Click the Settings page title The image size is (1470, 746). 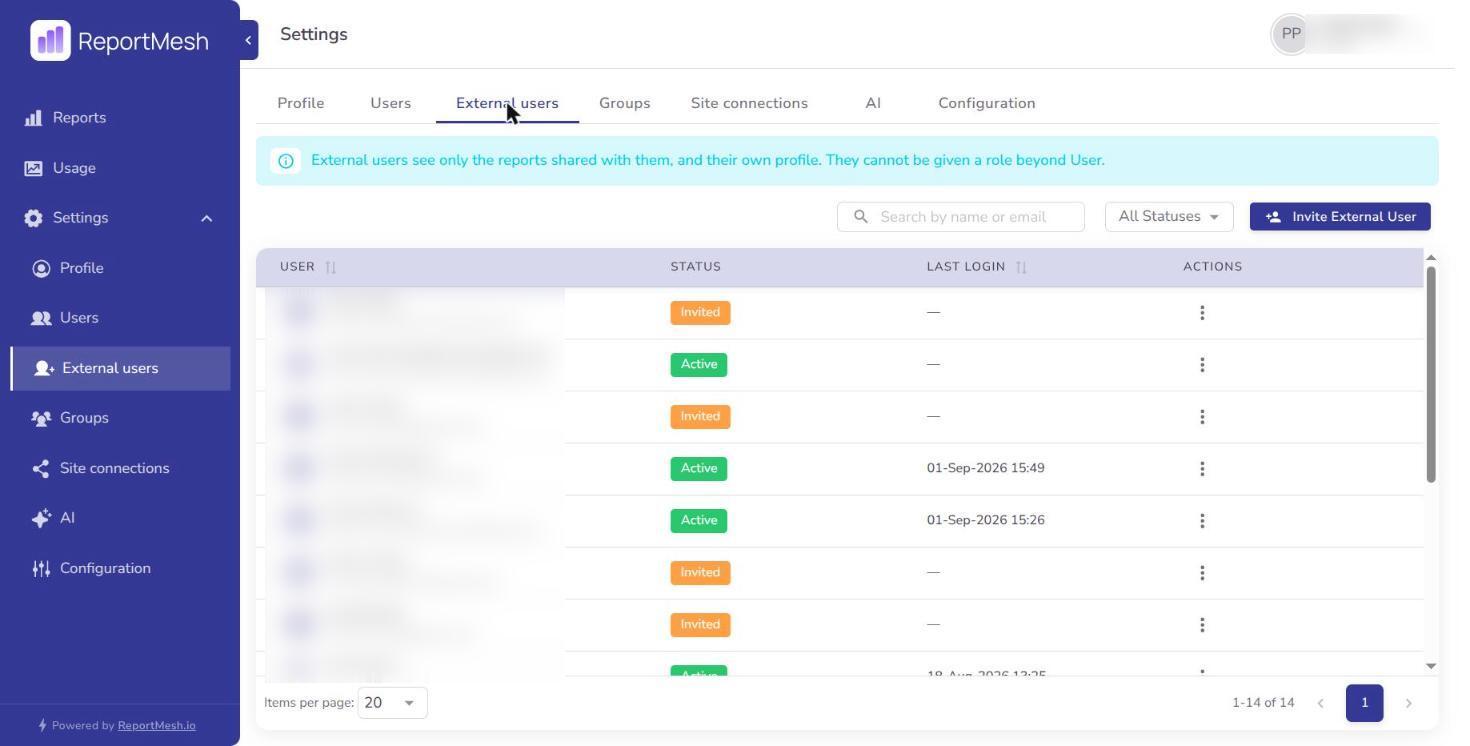(x=314, y=34)
